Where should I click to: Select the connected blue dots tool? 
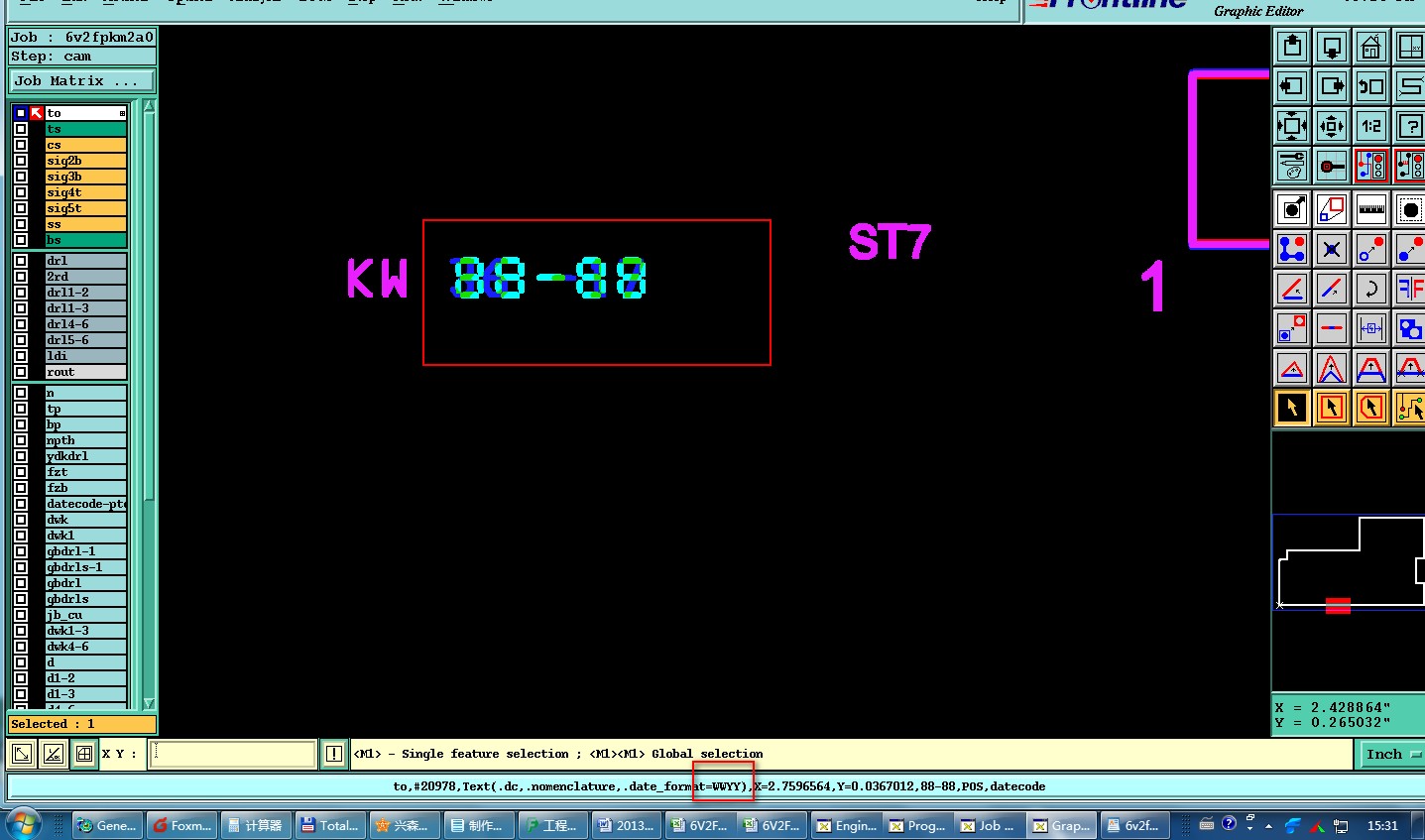point(1292,249)
